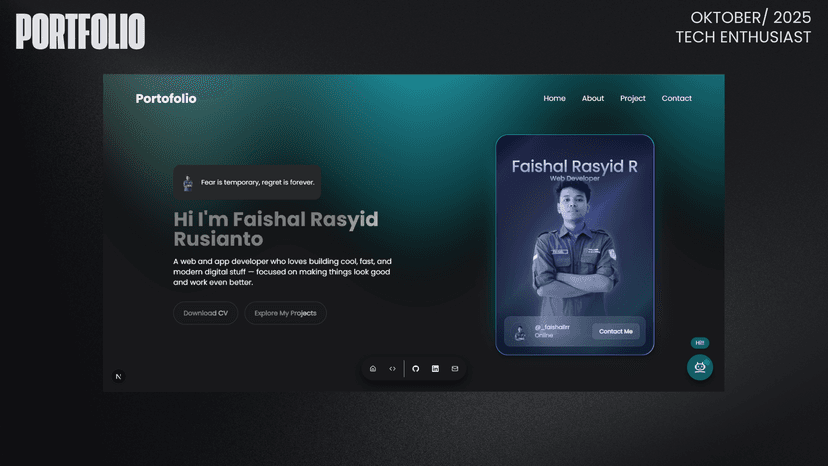Click the home icon in bottom dock
Viewport: 828px width, 466px height.
(373, 369)
